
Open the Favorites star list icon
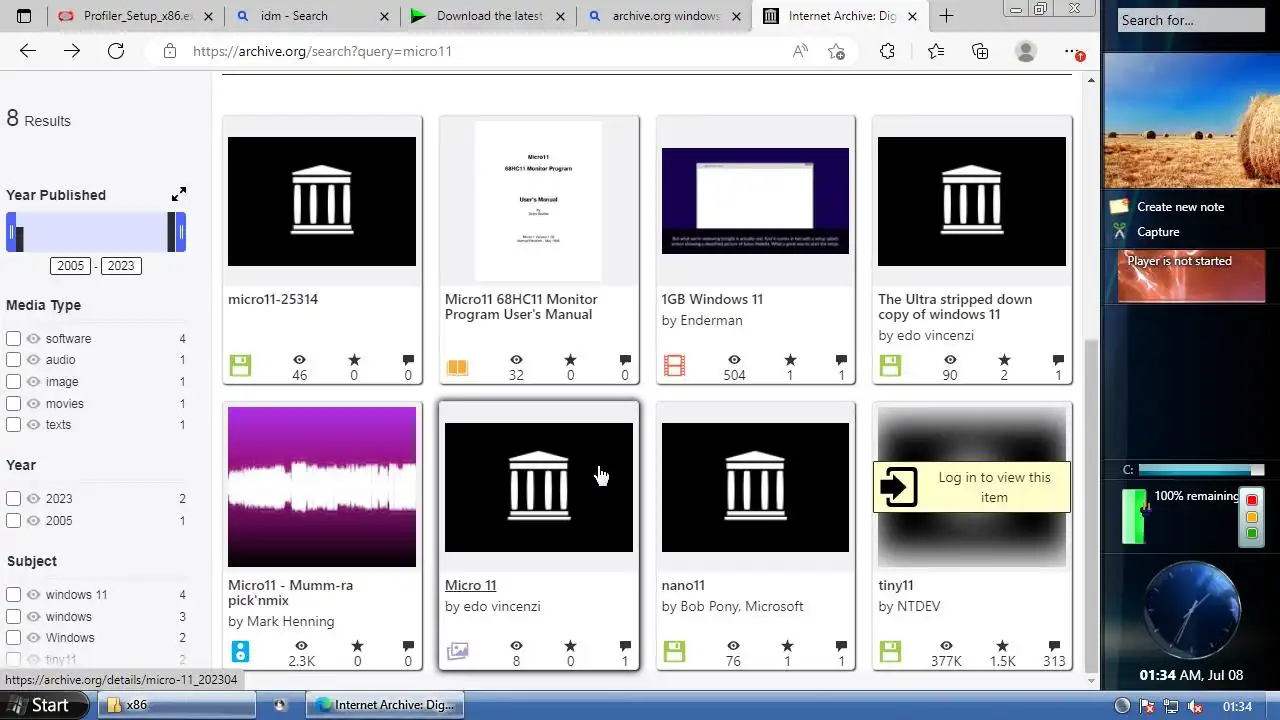[x=935, y=51]
